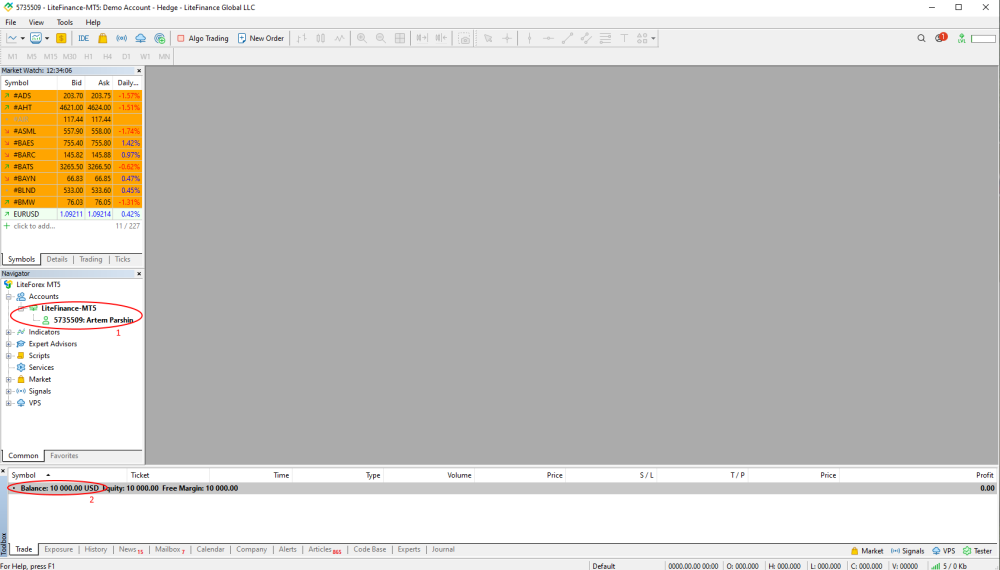1000x570 pixels.
Task: Open the Journal tab in Toolbox
Action: click(x=443, y=550)
